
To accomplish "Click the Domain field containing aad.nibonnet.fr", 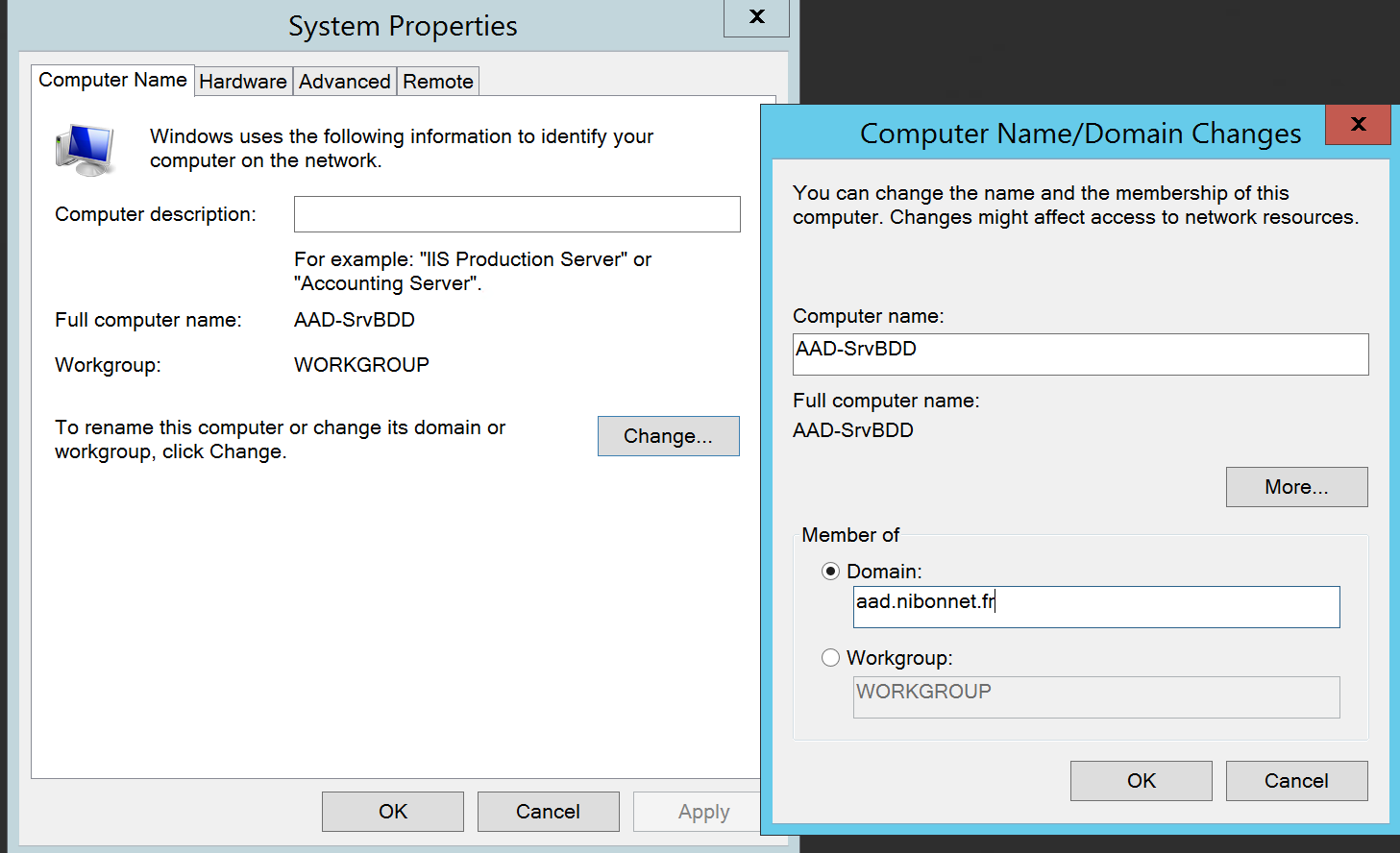I will point(1095,607).
